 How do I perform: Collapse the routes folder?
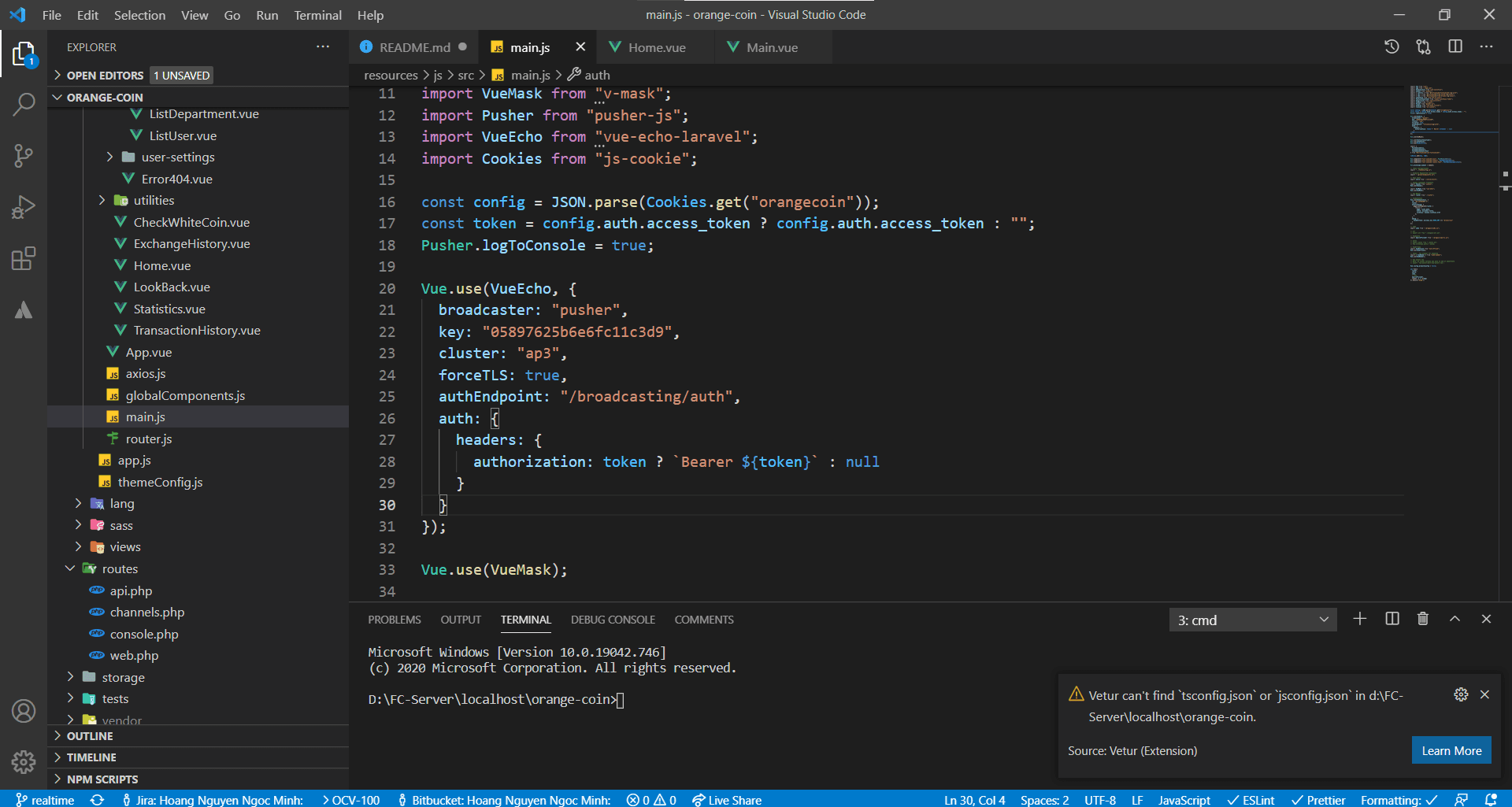point(120,569)
